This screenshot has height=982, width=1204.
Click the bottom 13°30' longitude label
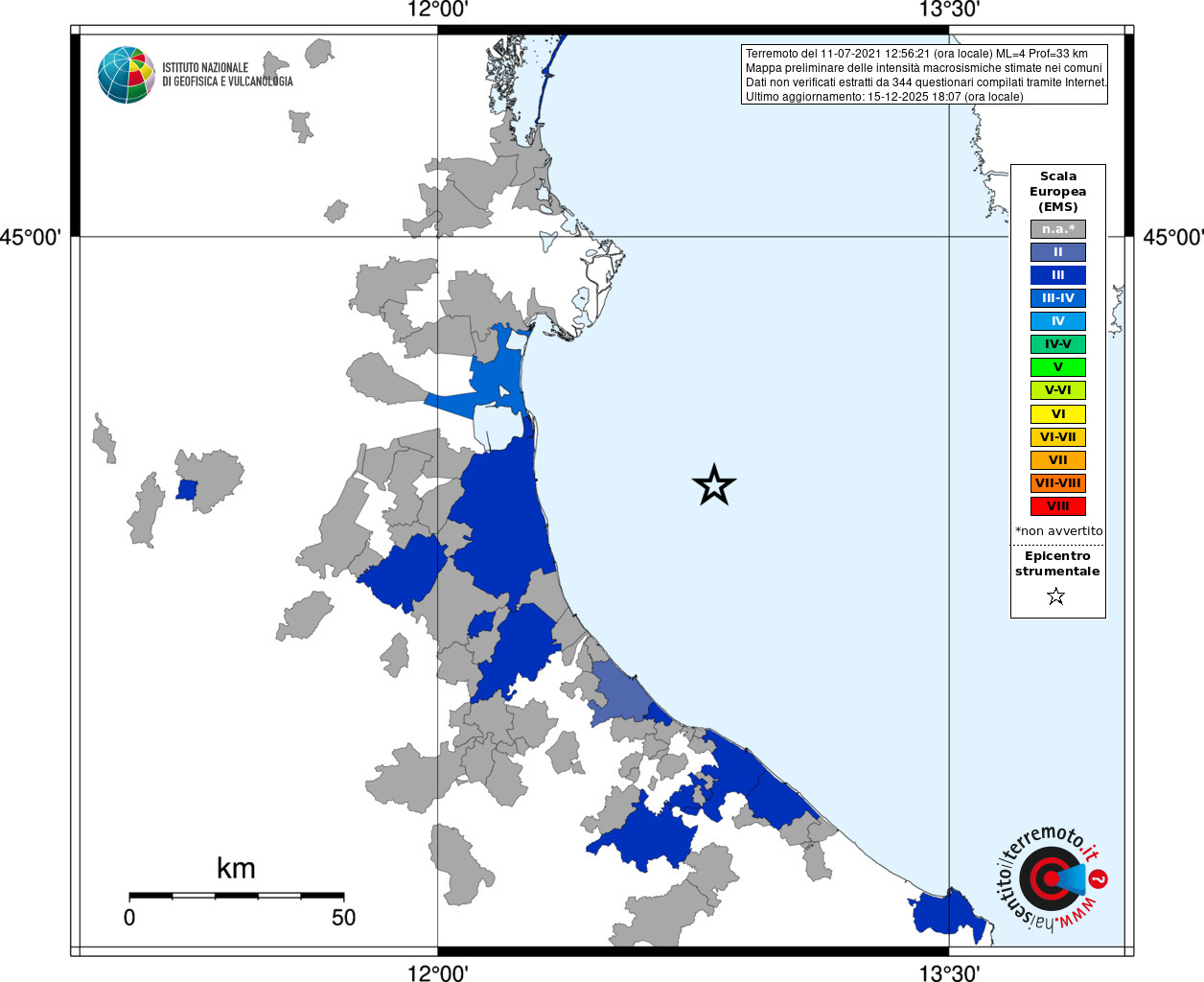click(x=949, y=972)
